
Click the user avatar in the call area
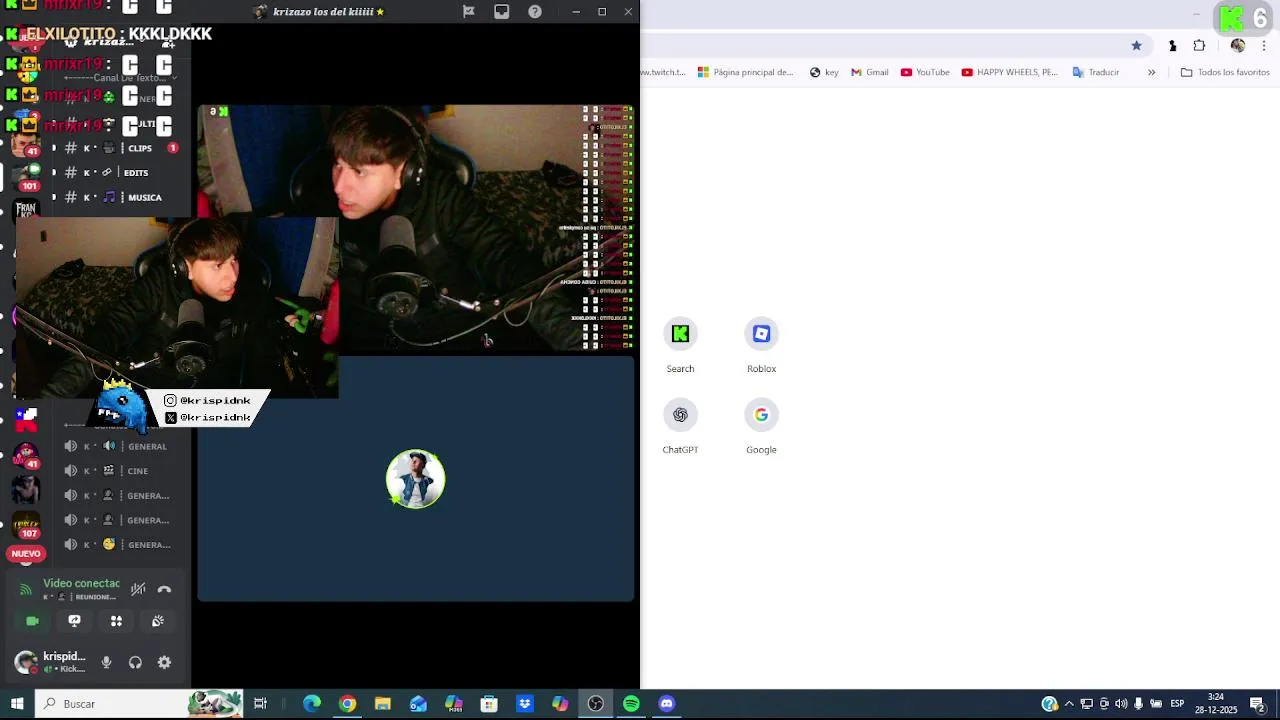pyautogui.click(x=415, y=479)
